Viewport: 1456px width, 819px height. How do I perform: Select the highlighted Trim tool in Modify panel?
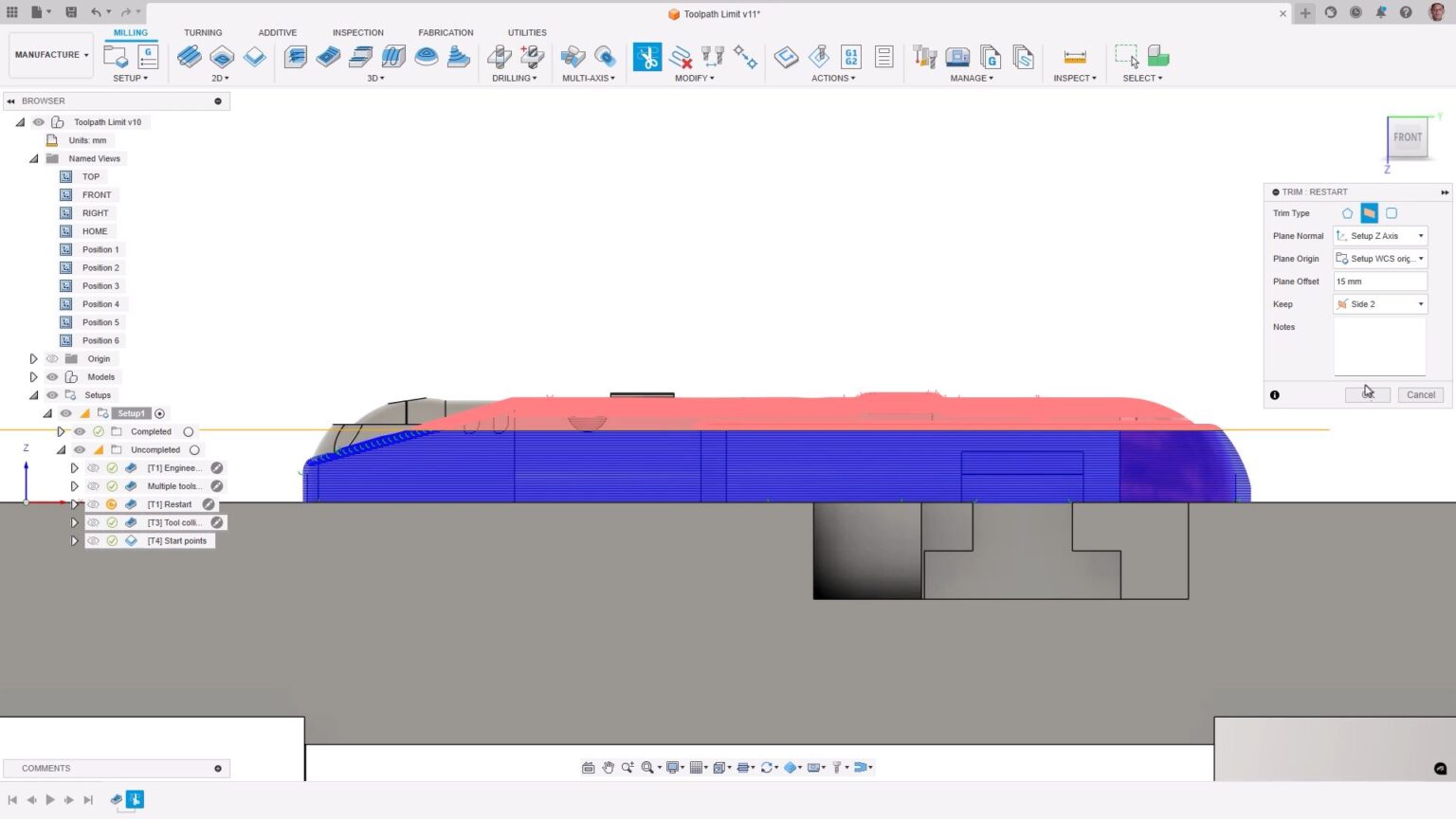tap(647, 57)
